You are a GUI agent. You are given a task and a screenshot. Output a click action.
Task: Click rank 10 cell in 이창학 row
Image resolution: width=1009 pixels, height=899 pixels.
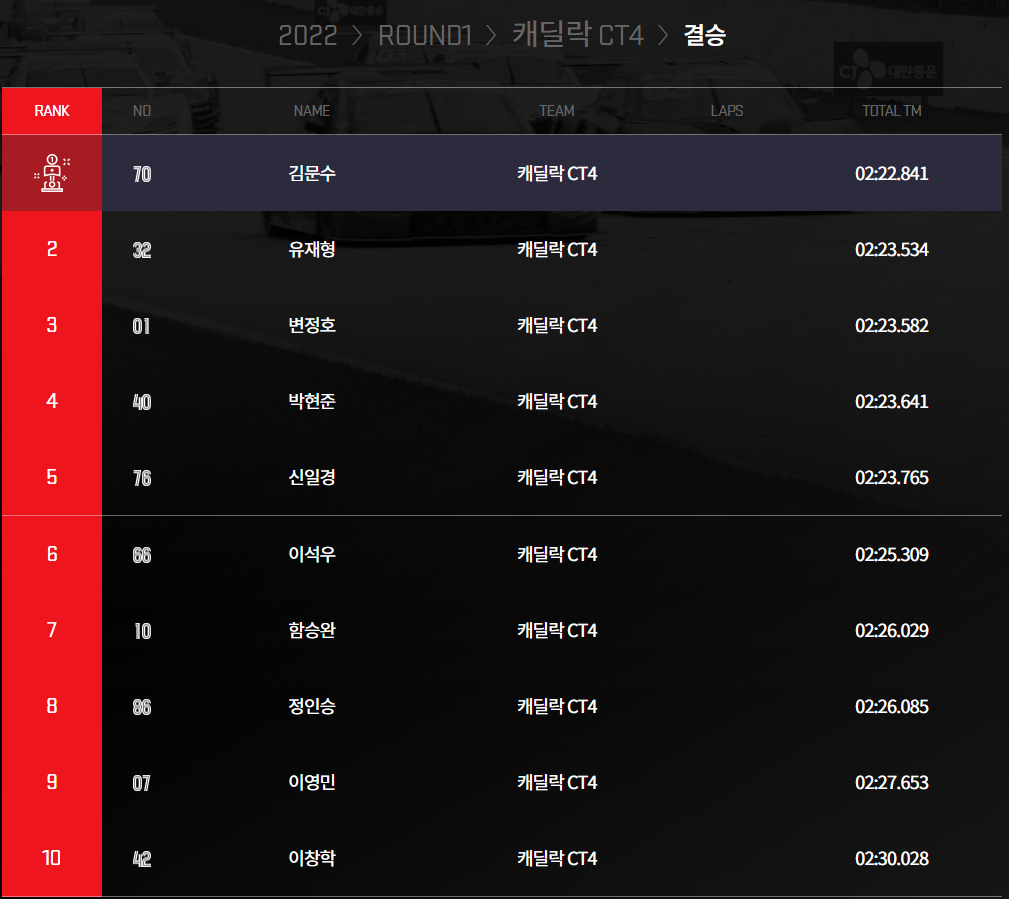[52, 858]
